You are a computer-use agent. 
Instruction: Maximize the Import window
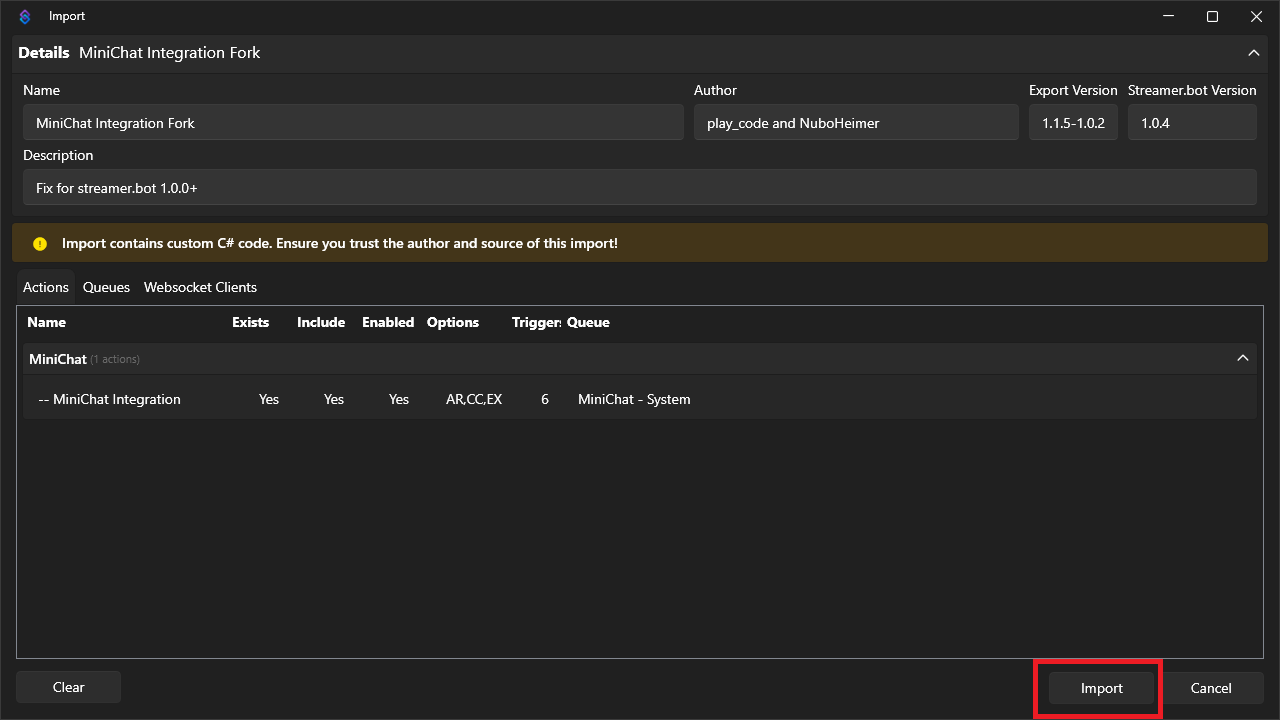pos(1212,16)
